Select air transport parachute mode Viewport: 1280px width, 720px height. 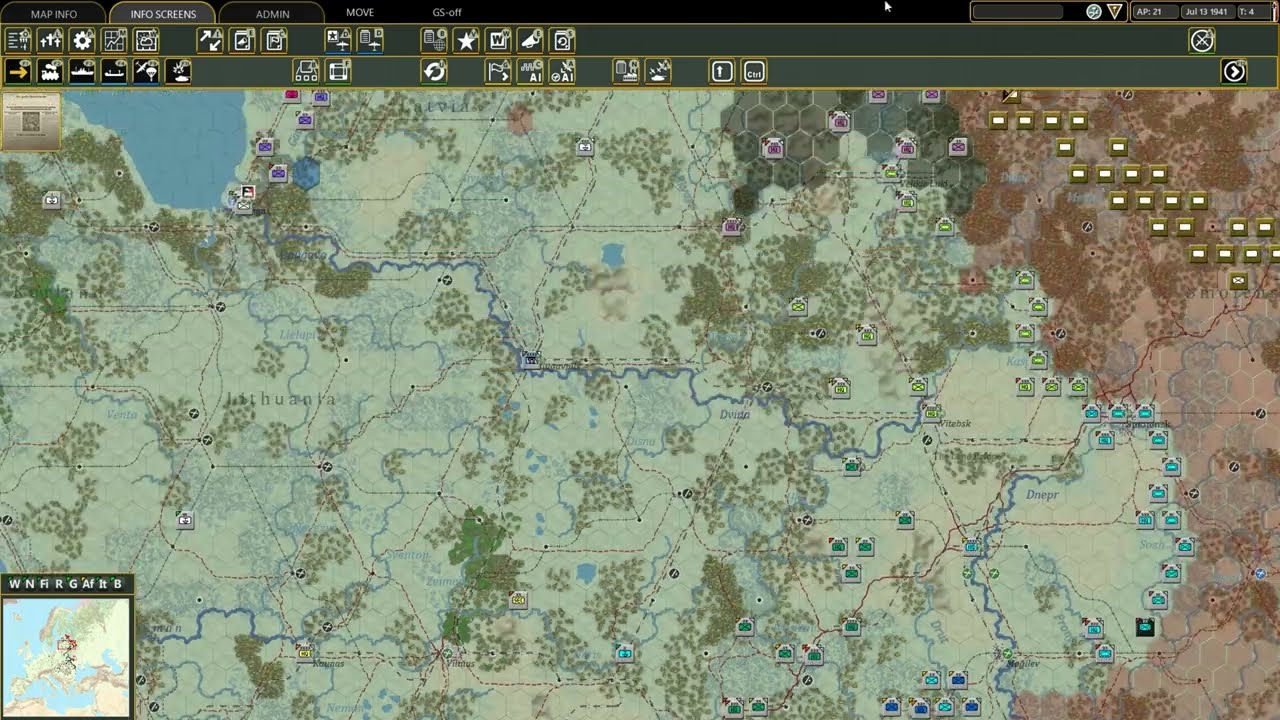pyautogui.click(x=146, y=71)
